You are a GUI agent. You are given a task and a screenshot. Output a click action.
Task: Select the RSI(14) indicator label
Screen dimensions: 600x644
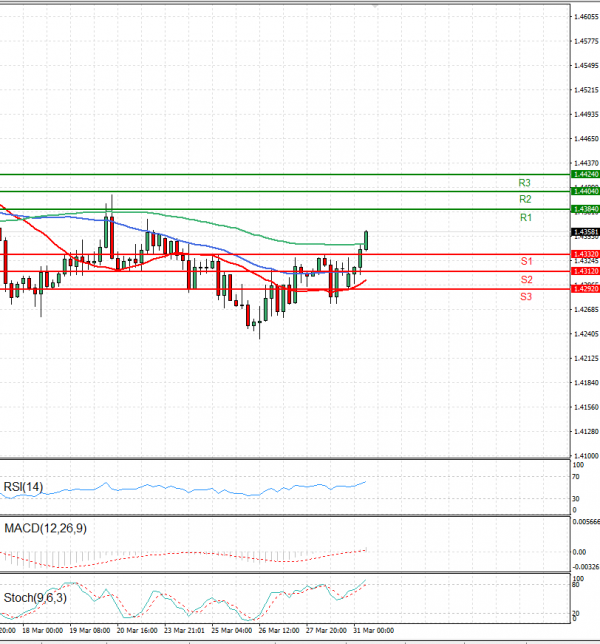23,487
